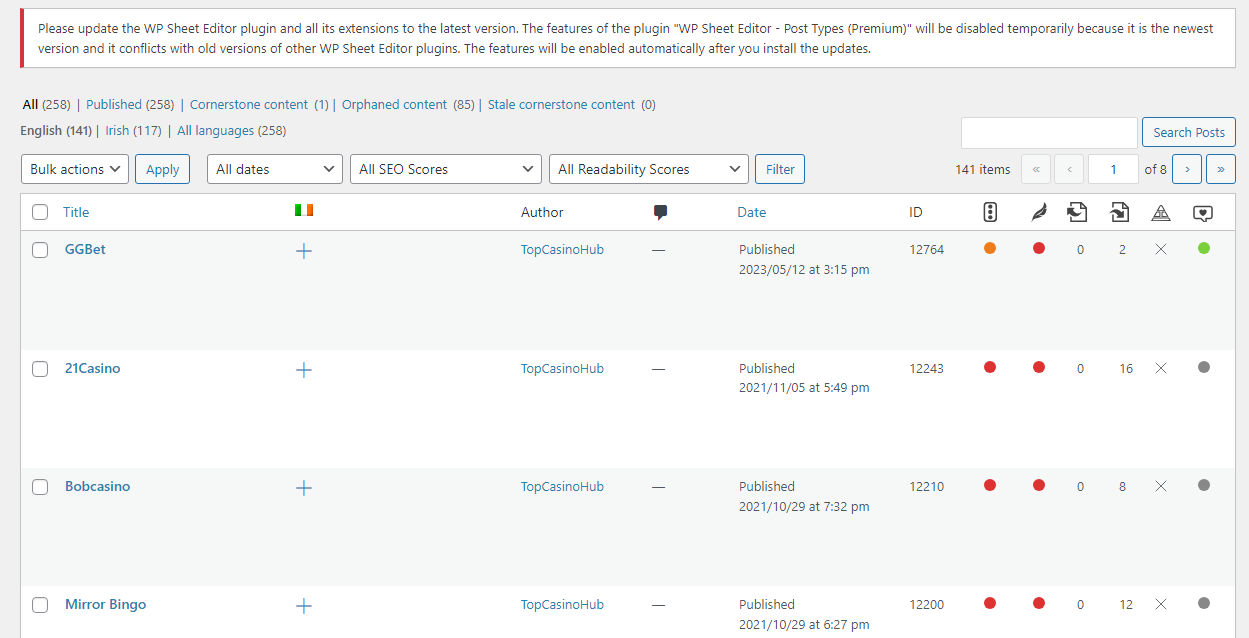
Task: Click the received internal links column icon
Action: pos(1120,212)
